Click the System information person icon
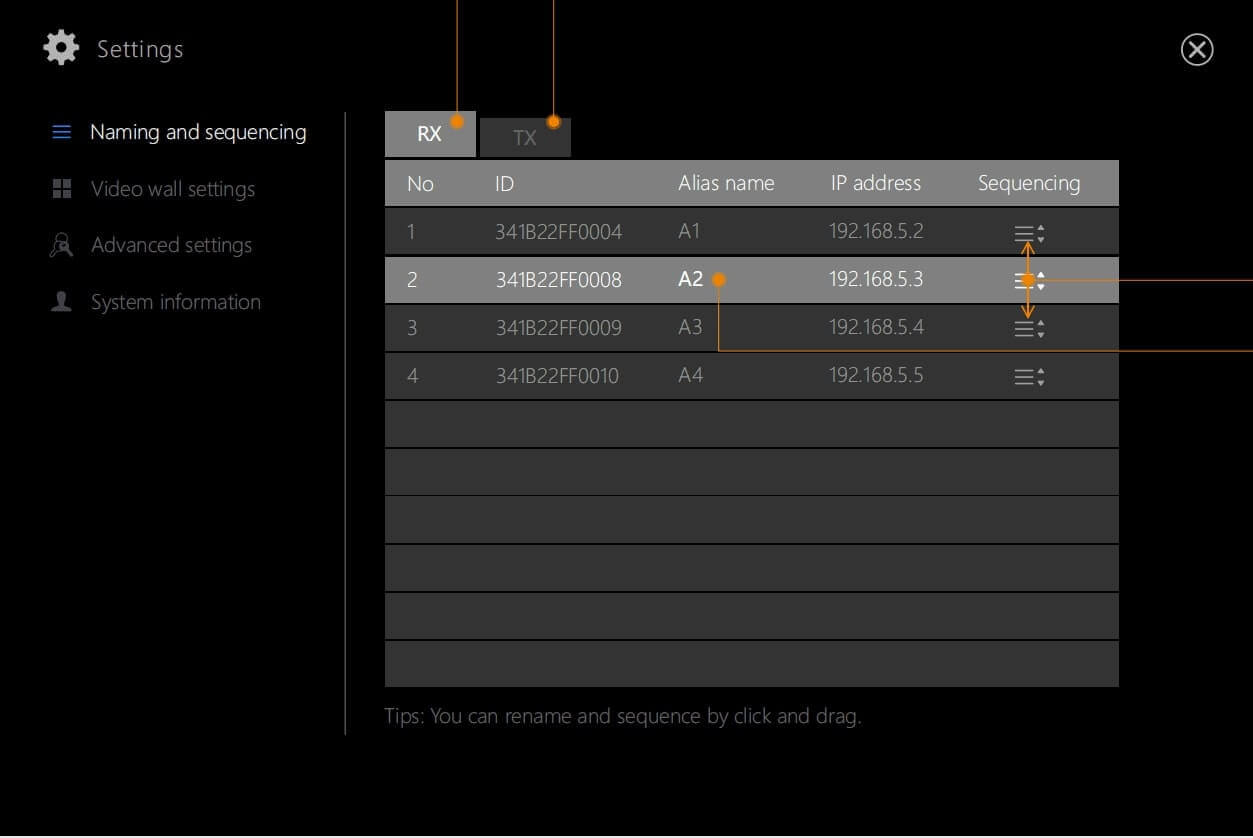 (62, 302)
